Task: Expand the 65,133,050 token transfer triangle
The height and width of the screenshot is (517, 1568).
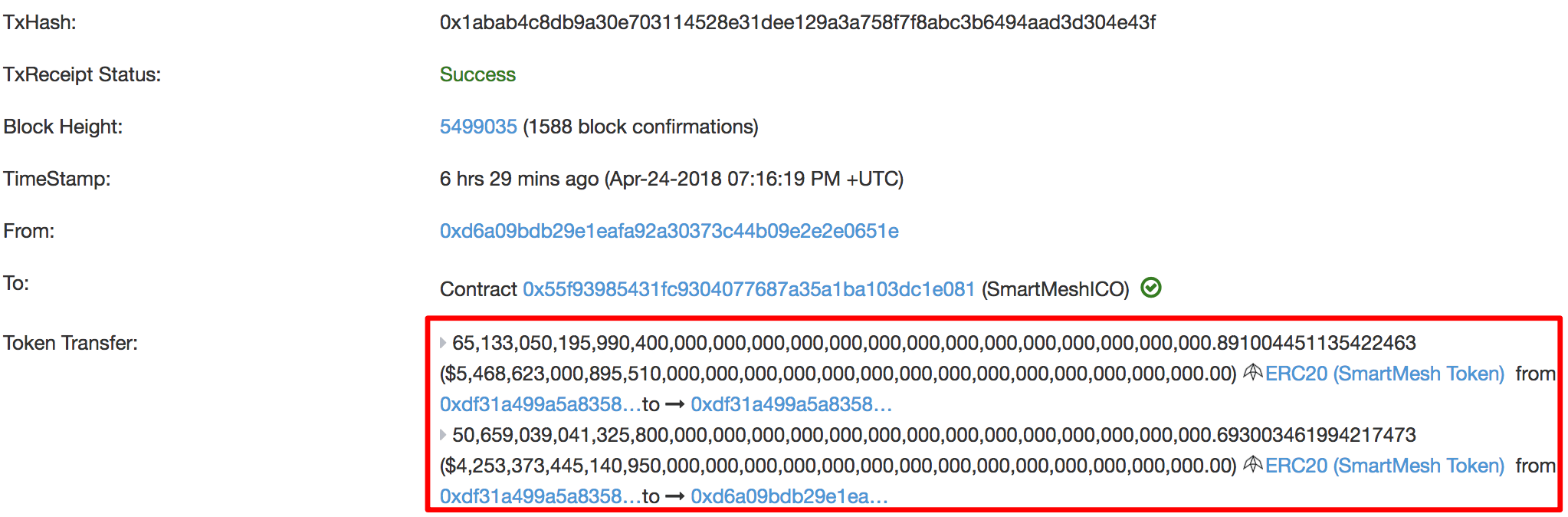Action: tap(443, 343)
